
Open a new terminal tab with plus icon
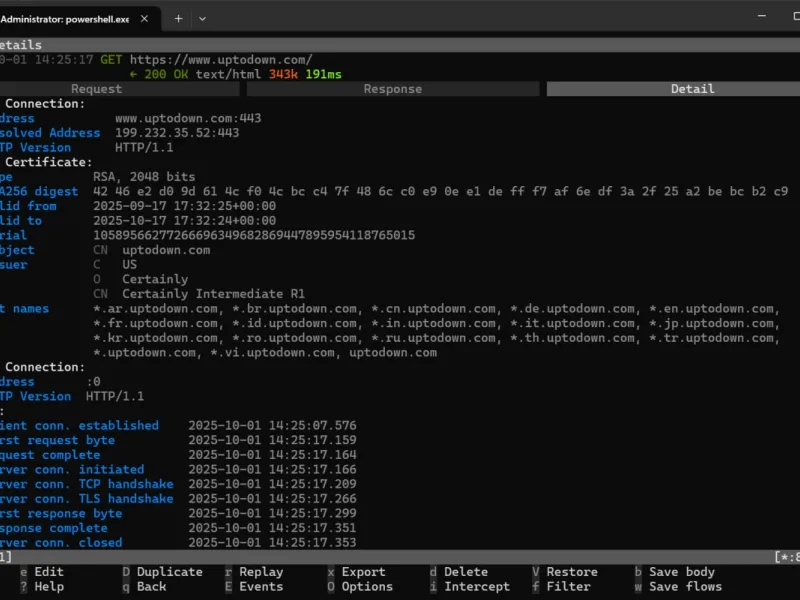coord(178,19)
